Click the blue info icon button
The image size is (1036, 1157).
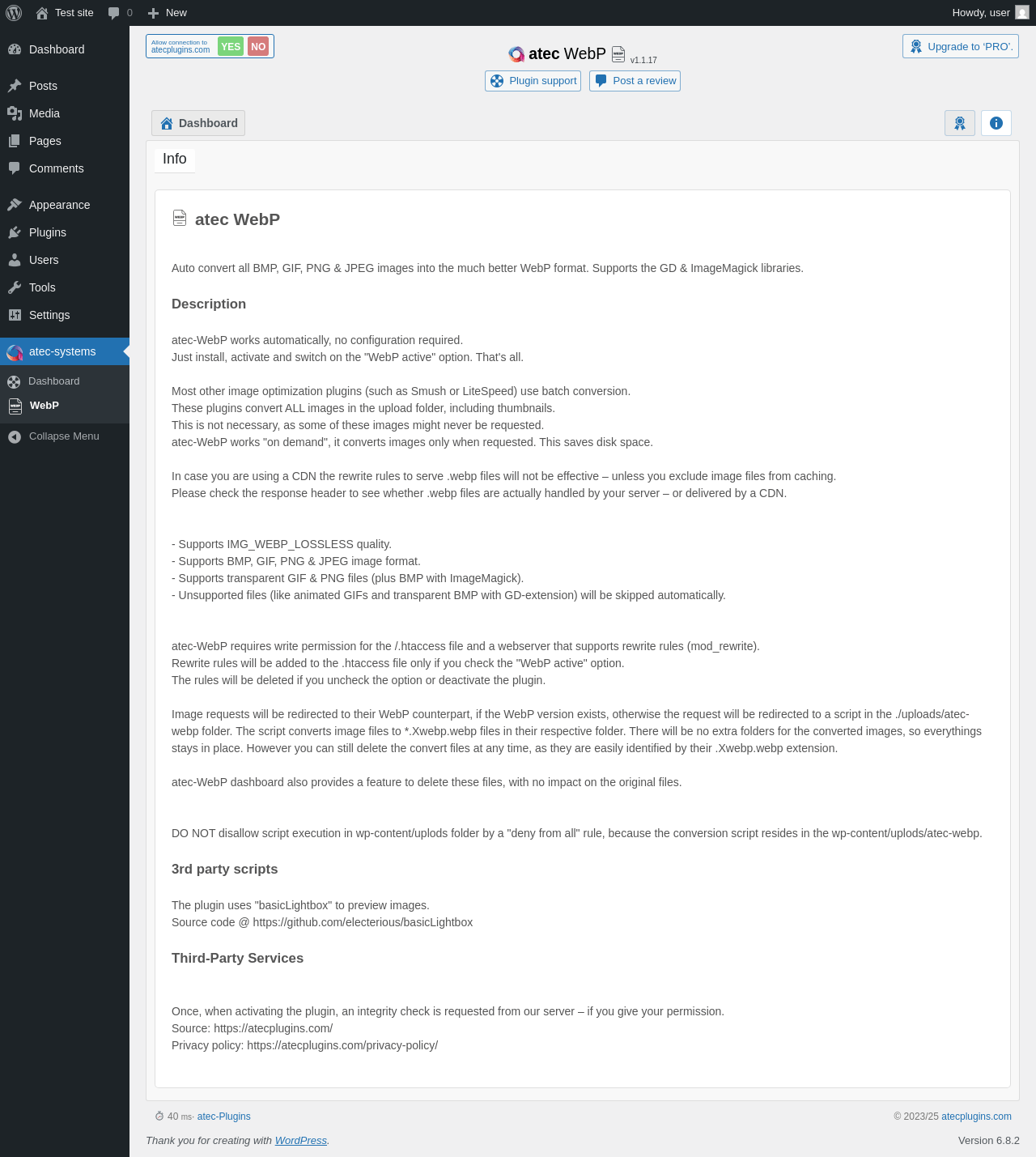pos(996,123)
